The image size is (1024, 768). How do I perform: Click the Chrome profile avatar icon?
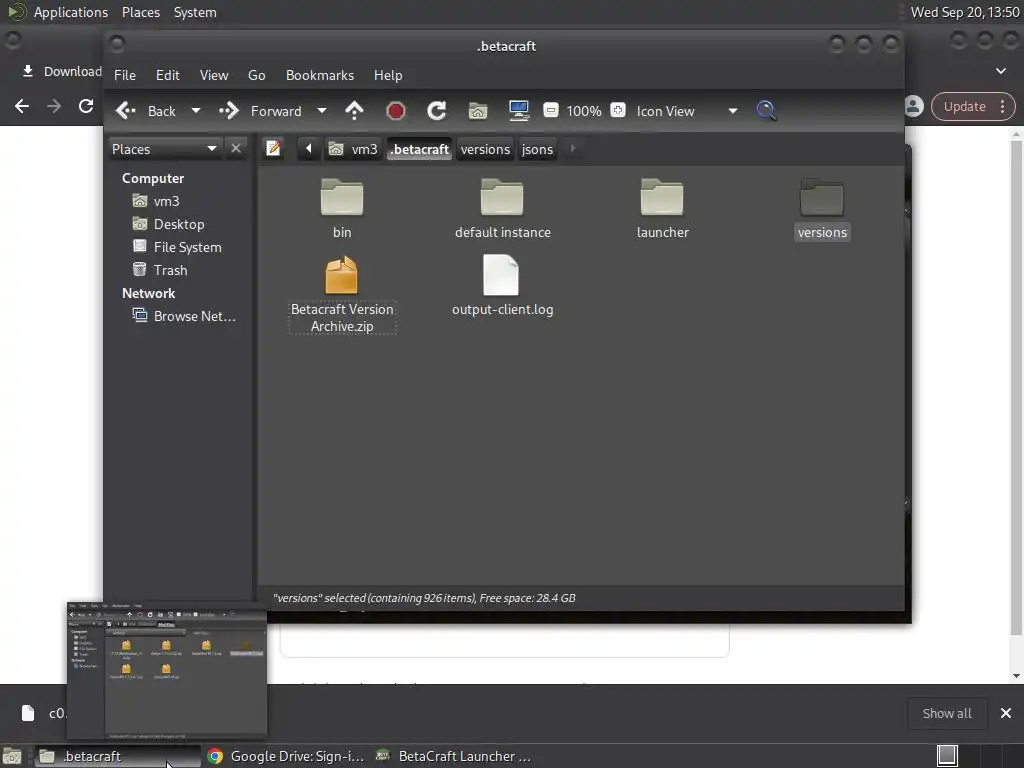[x=914, y=106]
